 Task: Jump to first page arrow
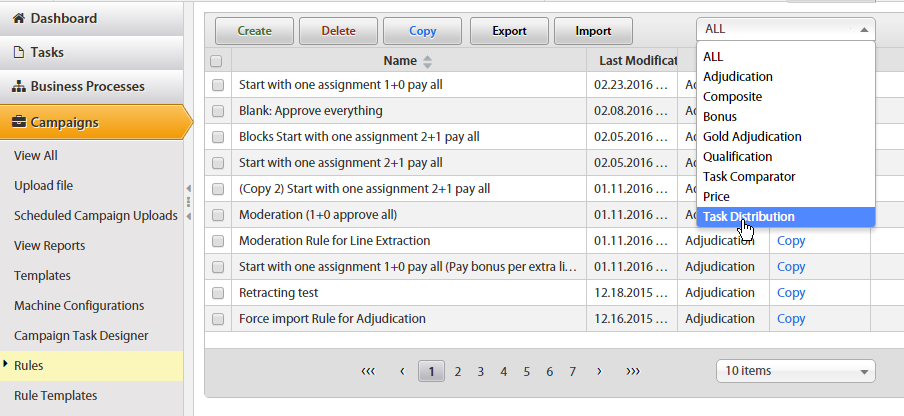[x=368, y=372]
